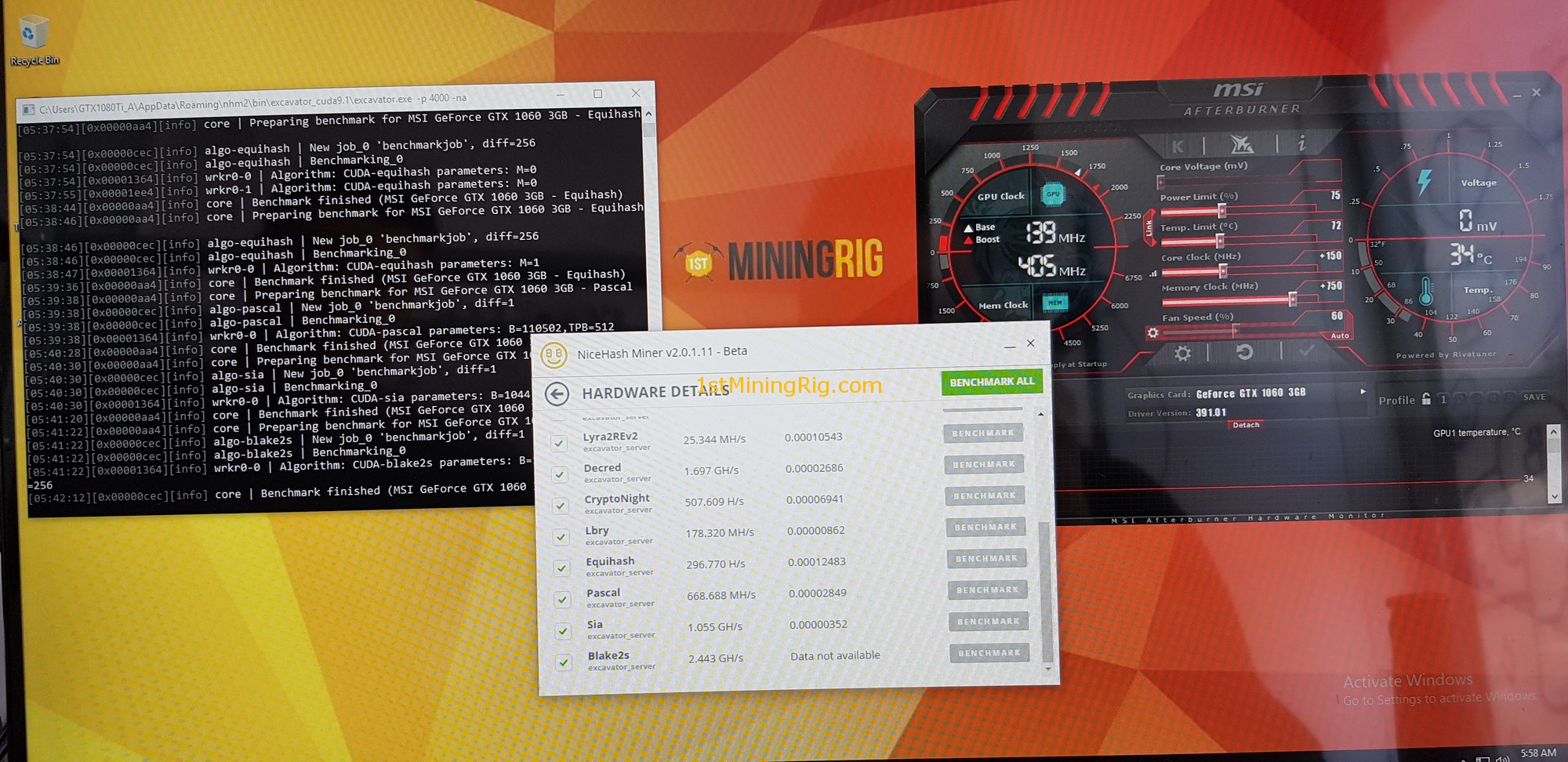Click the Benchmark All button

point(992,382)
